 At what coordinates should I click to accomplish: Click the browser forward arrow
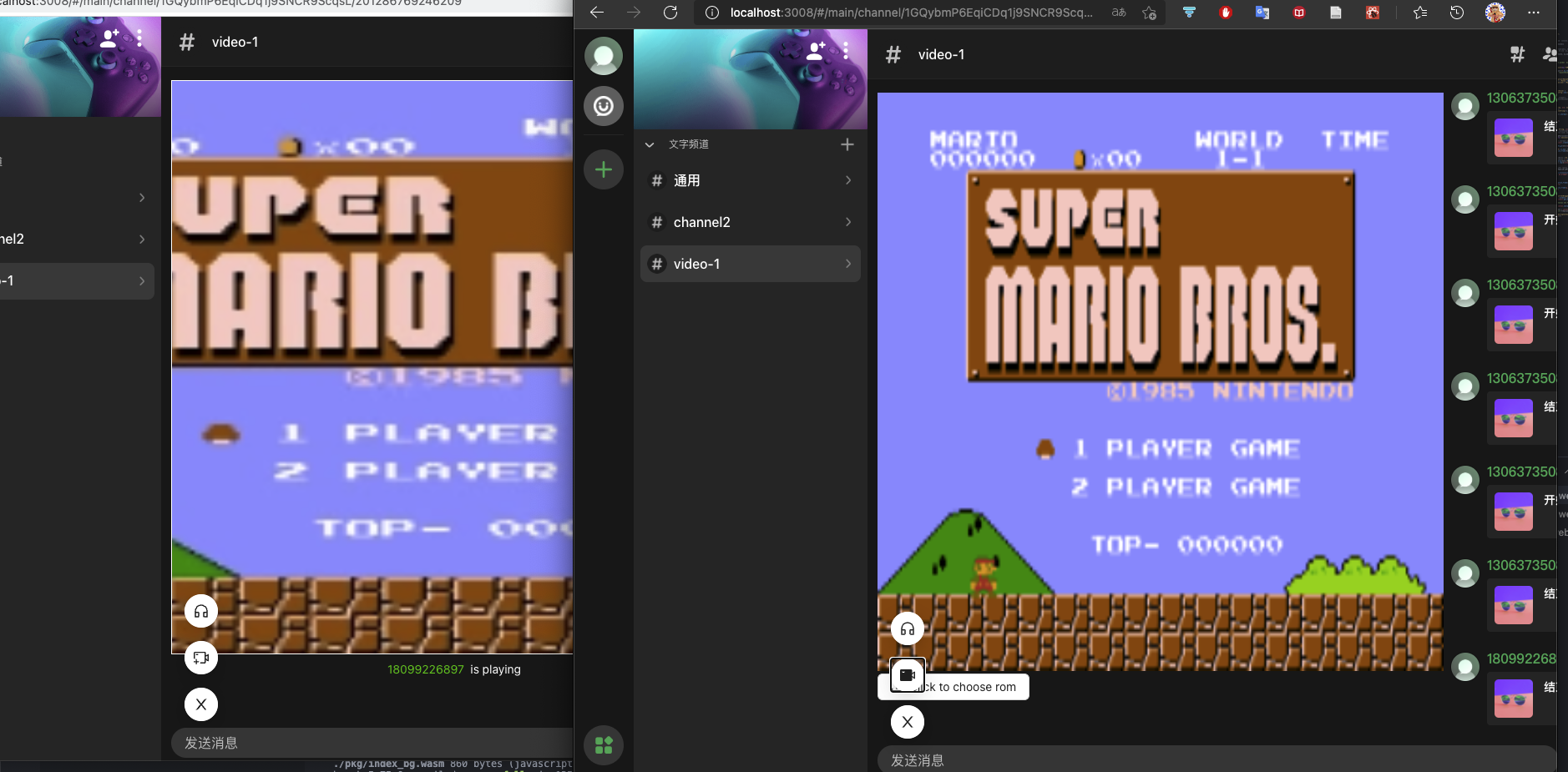tap(634, 13)
